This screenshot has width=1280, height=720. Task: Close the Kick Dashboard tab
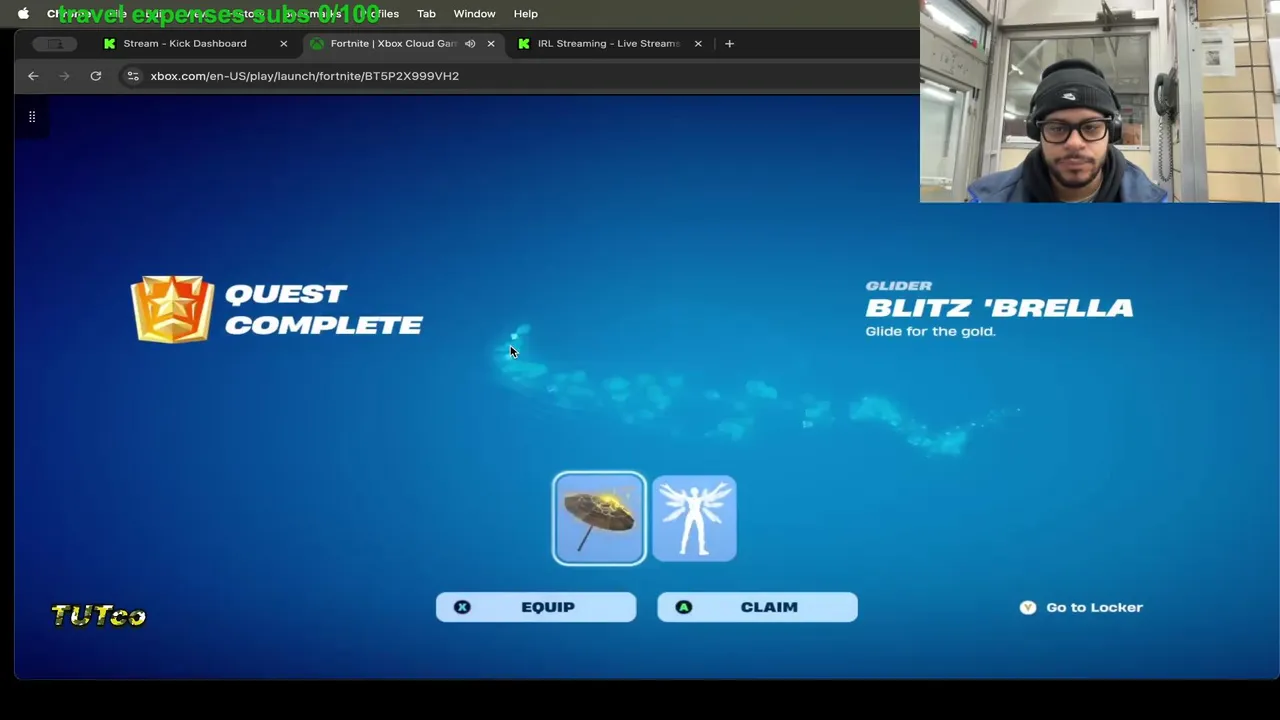pos(284,44)
